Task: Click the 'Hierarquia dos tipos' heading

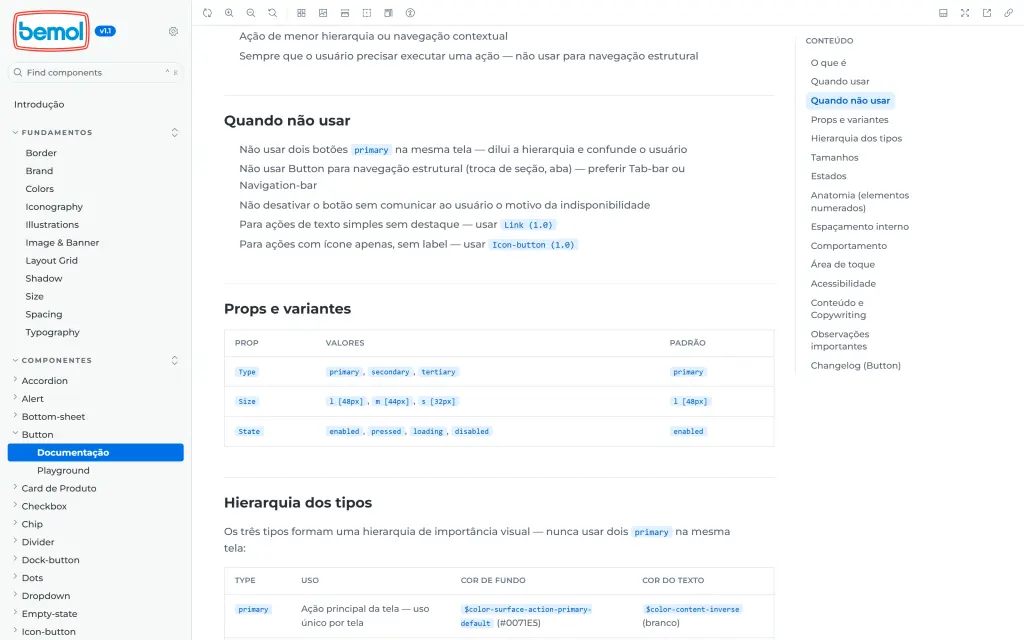Action: pyautogui.click(x=298, y=503)
